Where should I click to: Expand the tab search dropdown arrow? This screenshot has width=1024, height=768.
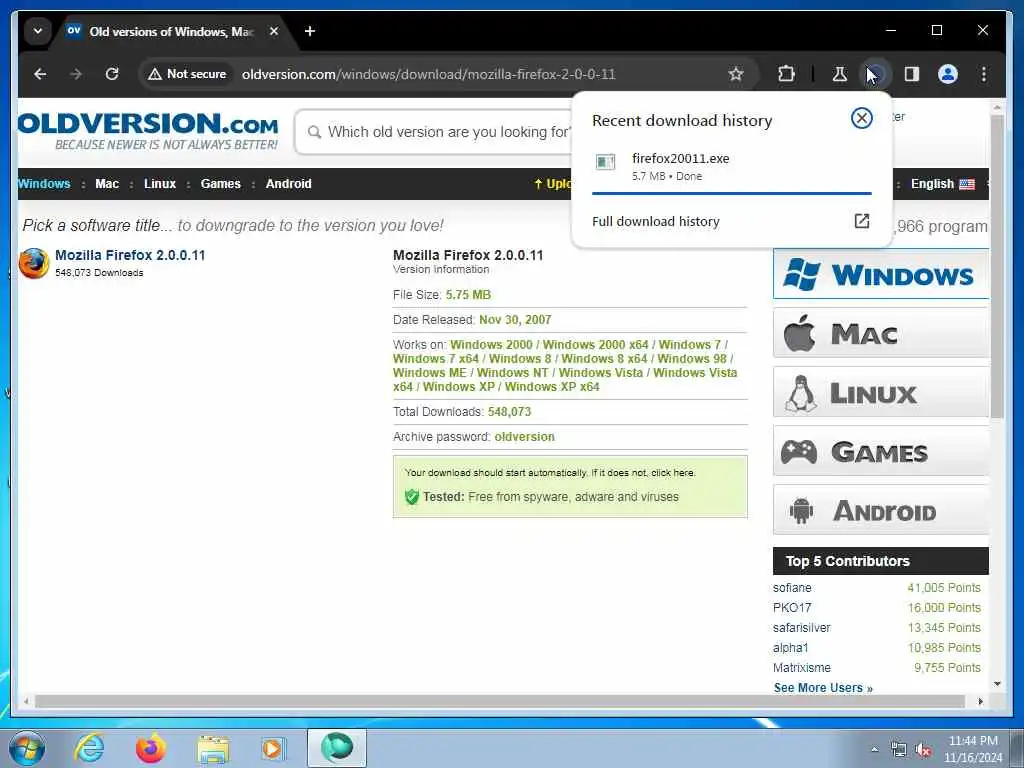pos(38,31)
